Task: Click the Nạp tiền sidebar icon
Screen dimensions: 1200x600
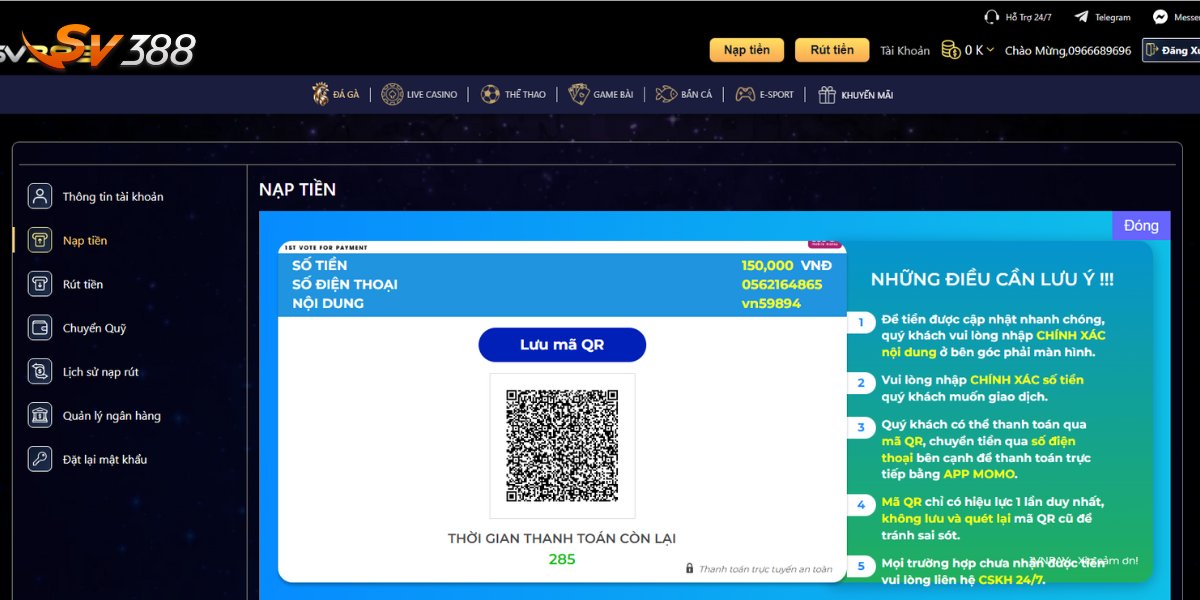Action: point(40,240)
